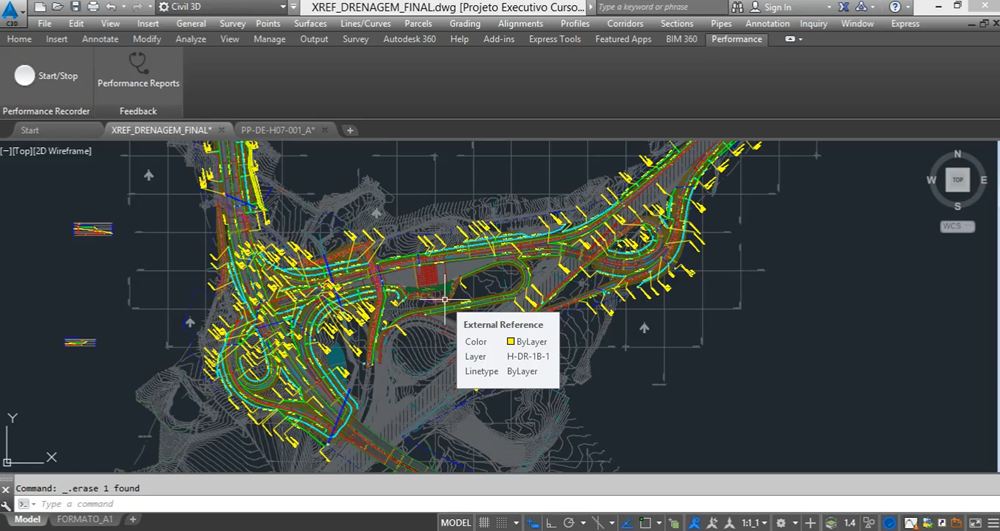This screenshot has height=531, width=1000.
Task: Click the Help question mark icon
Action: pos(895,7)
